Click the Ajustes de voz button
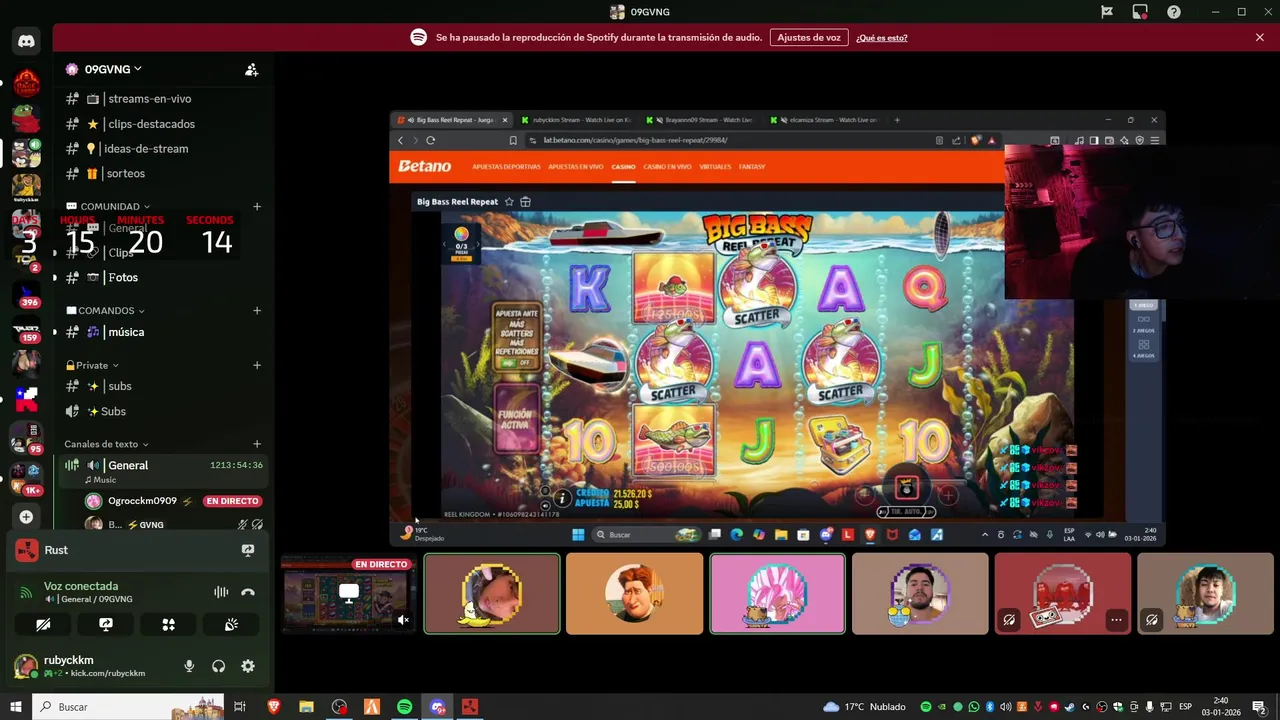Image resolution: width=1280 pixels, height=720 pixels. 809,37
